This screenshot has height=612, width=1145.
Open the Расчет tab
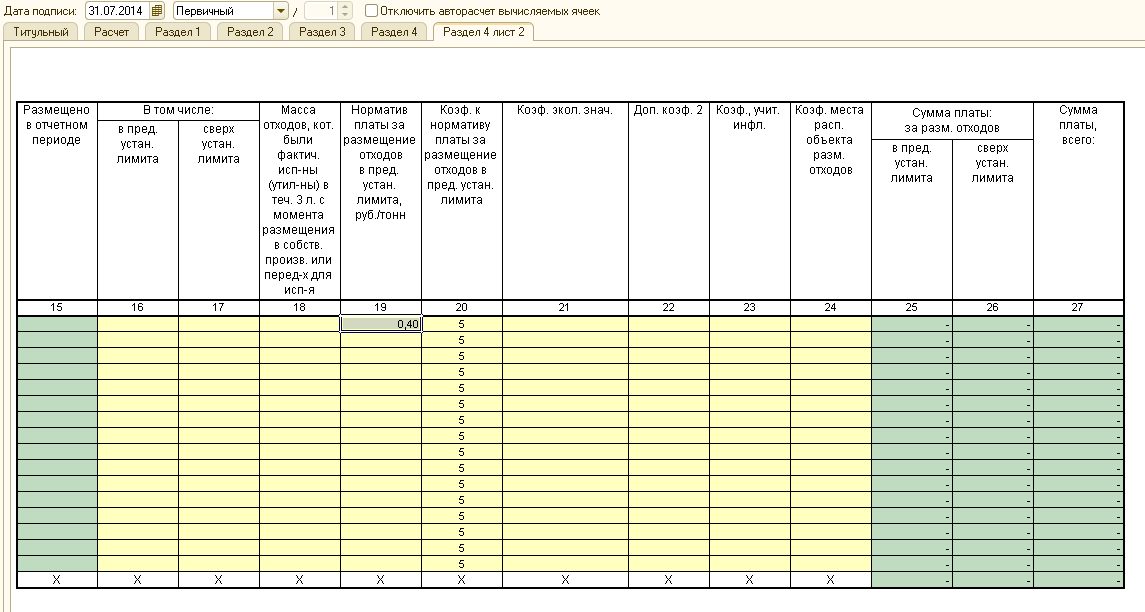[x=112, y=32]
